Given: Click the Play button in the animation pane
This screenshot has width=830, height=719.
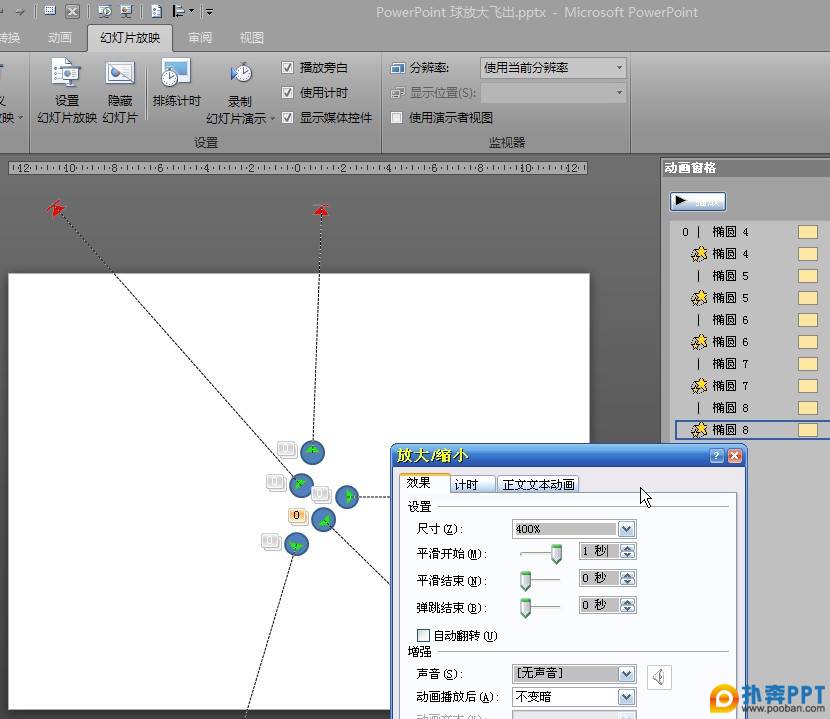Looking at the screenshot, I should pos(698,201).
